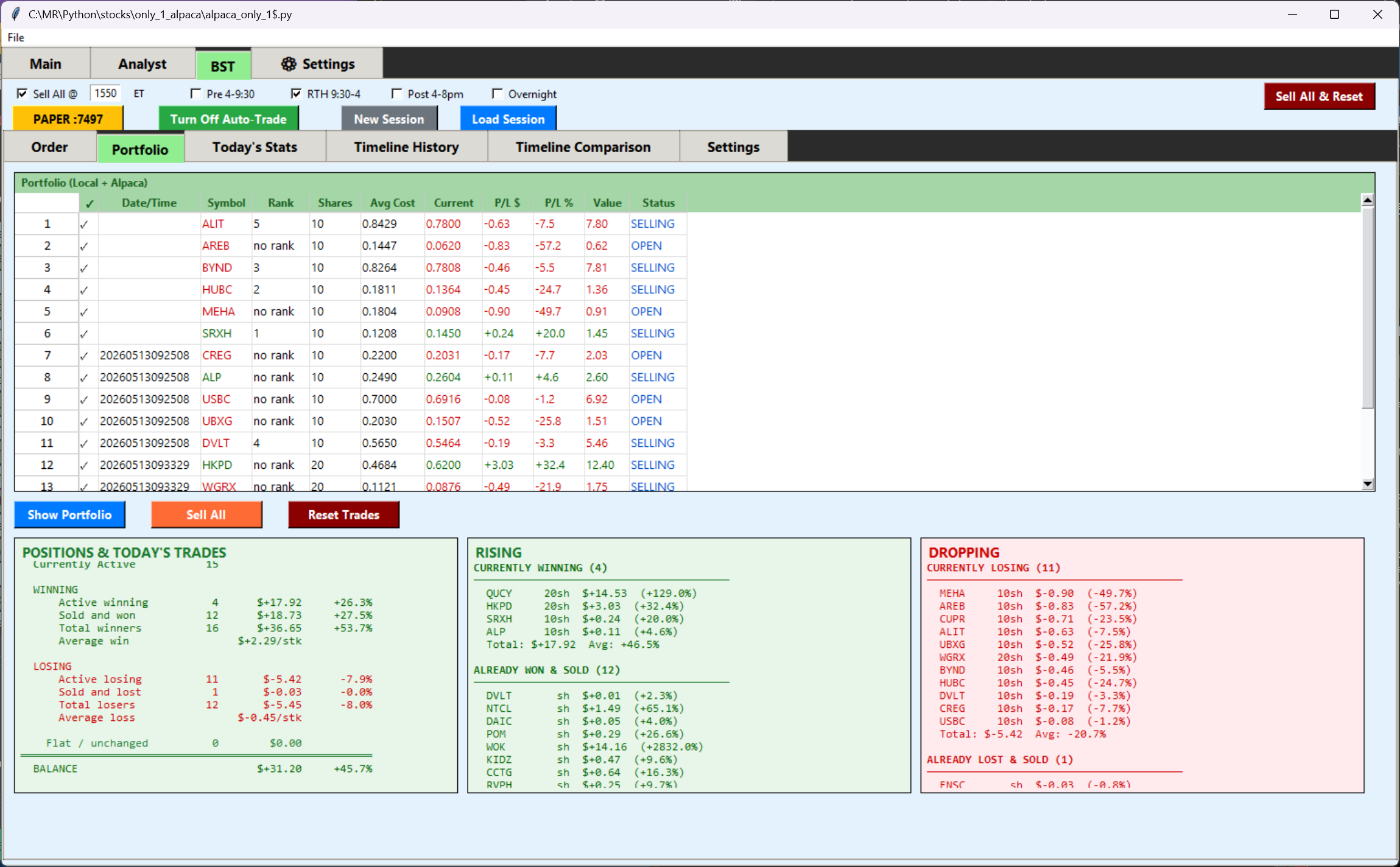1400x867 pixels.
Task: Click WOK entry in Already Won list
Action: pyautogui.click(x=594, y=747)
